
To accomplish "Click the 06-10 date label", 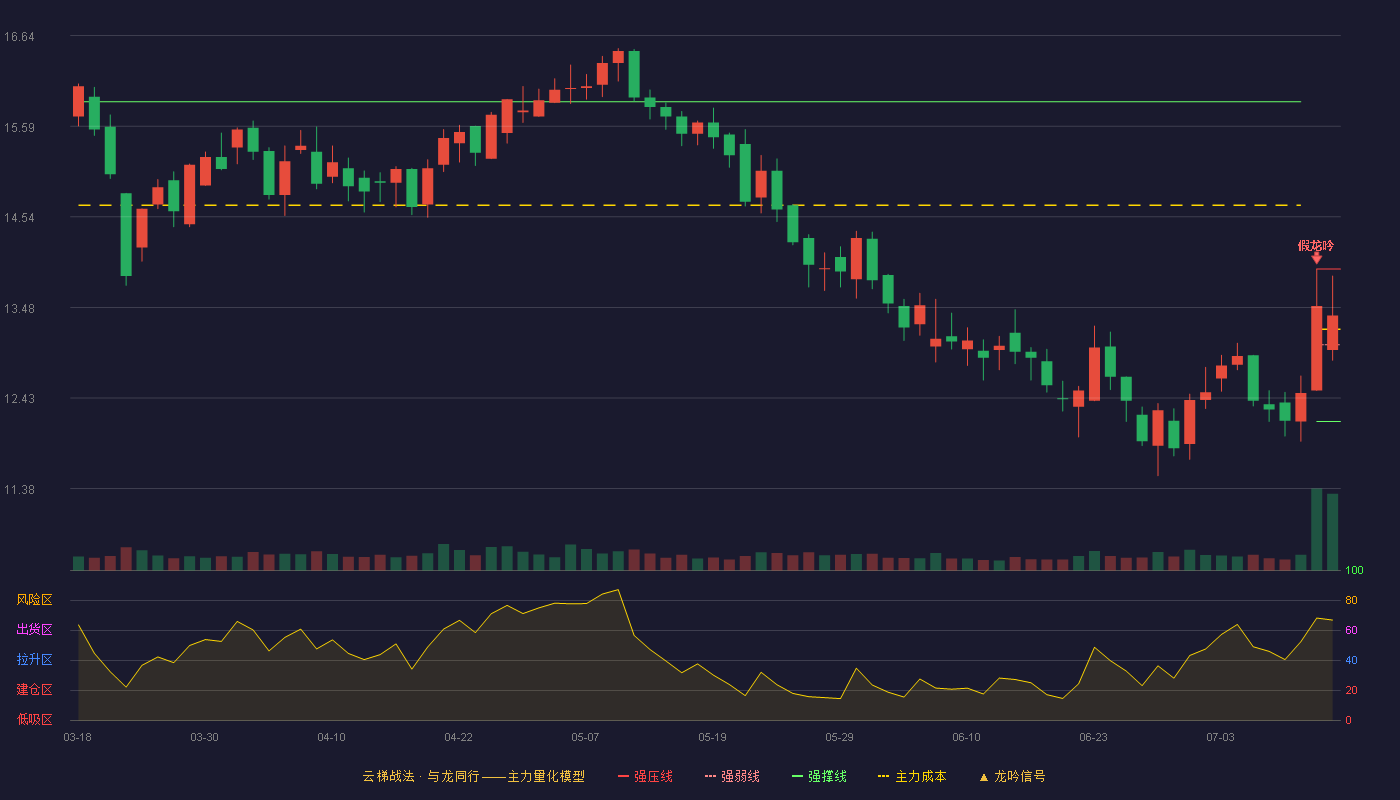I will (966, 737).
